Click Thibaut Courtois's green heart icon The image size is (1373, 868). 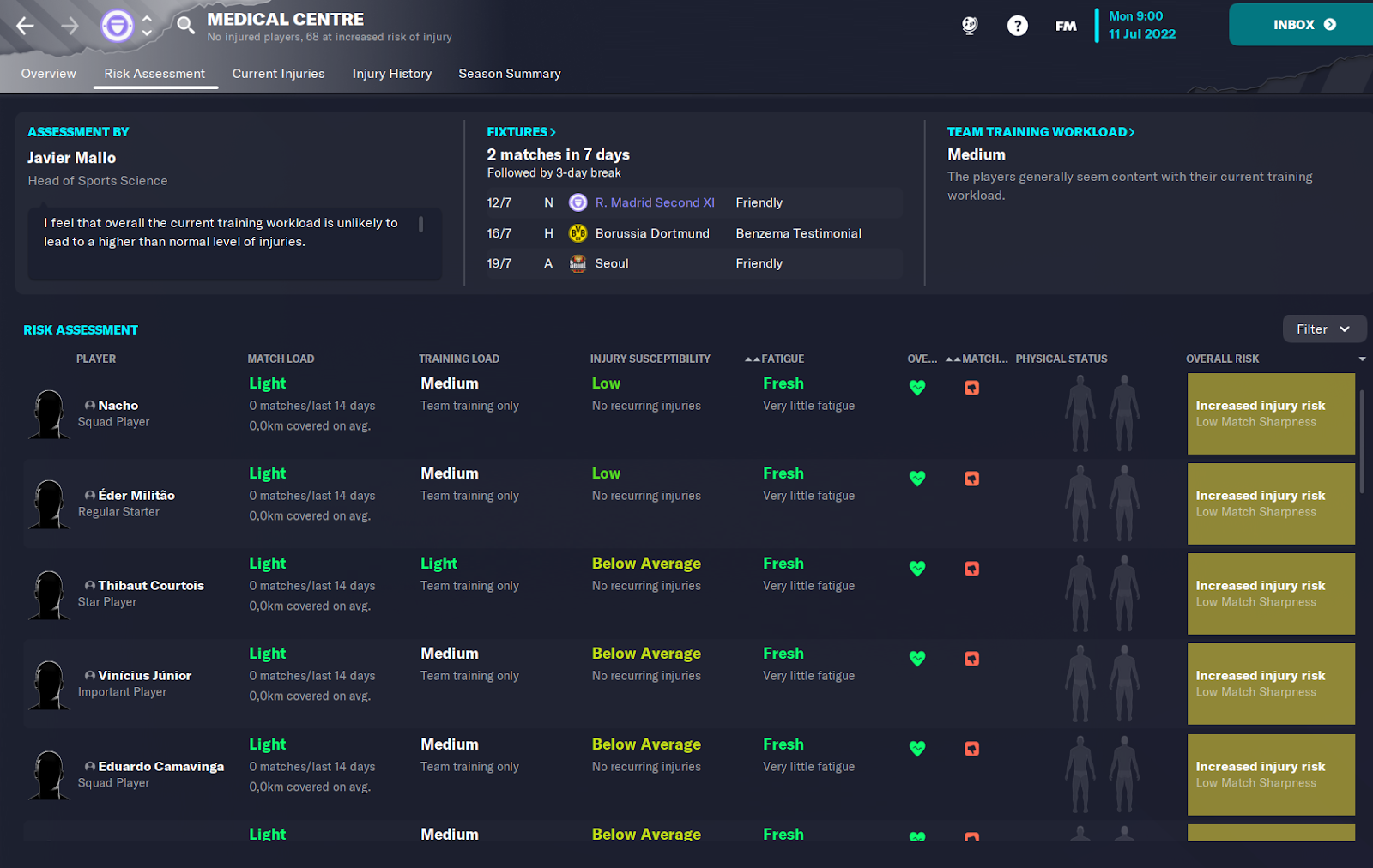point(917,569)
